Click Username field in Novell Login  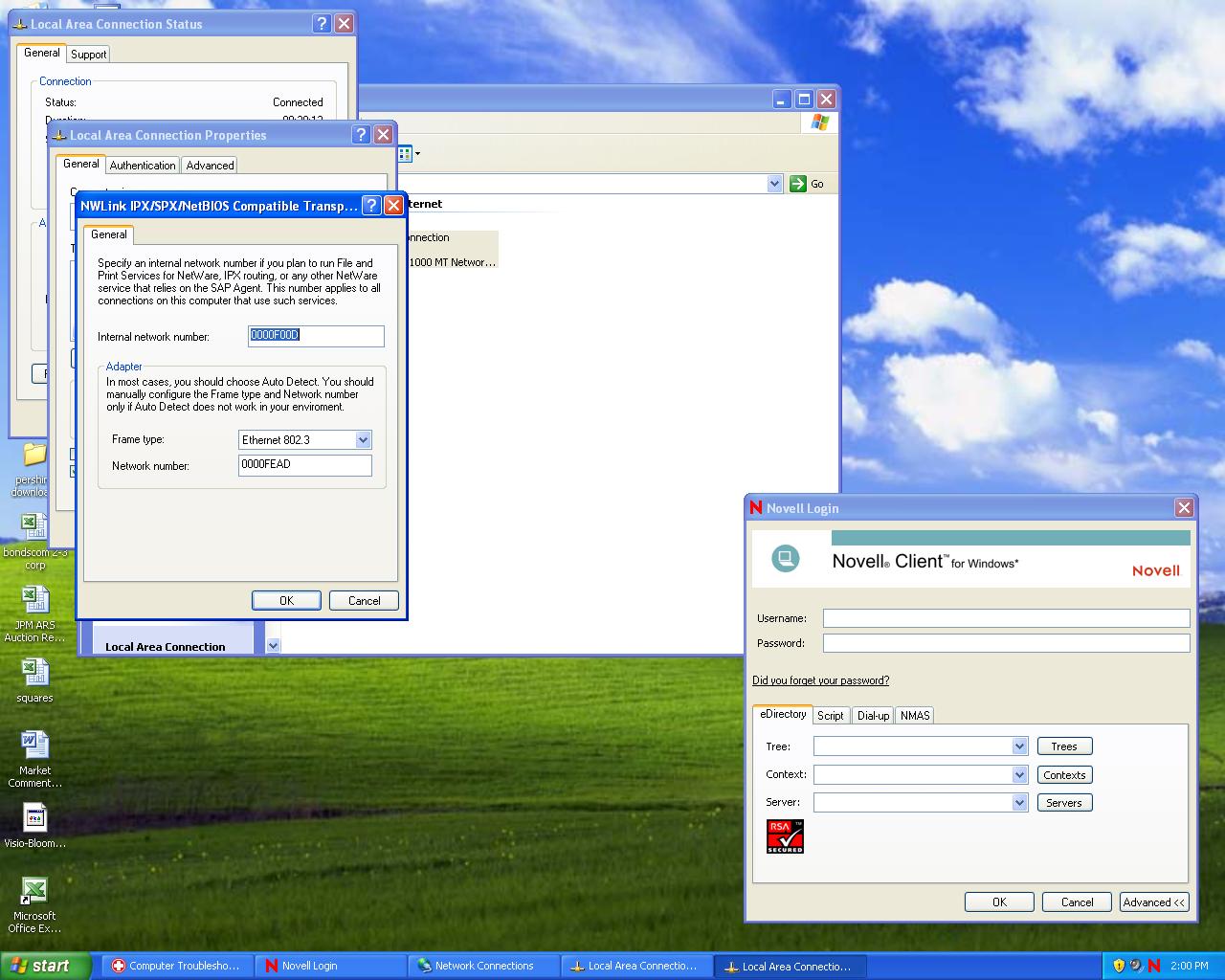coord(1007,618)
